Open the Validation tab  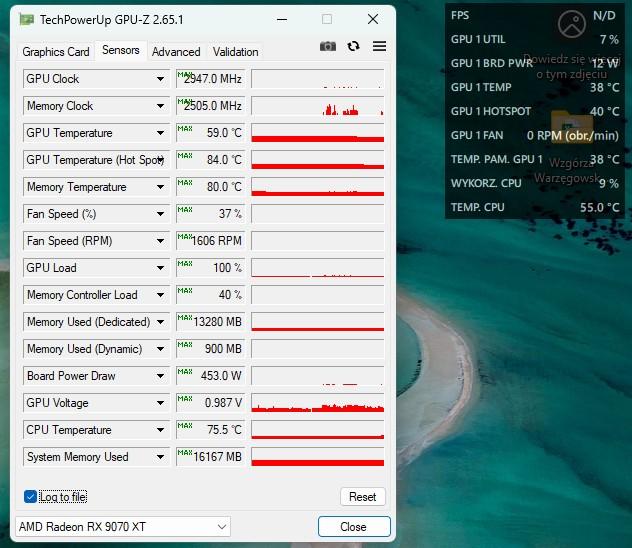pos(235,52)
